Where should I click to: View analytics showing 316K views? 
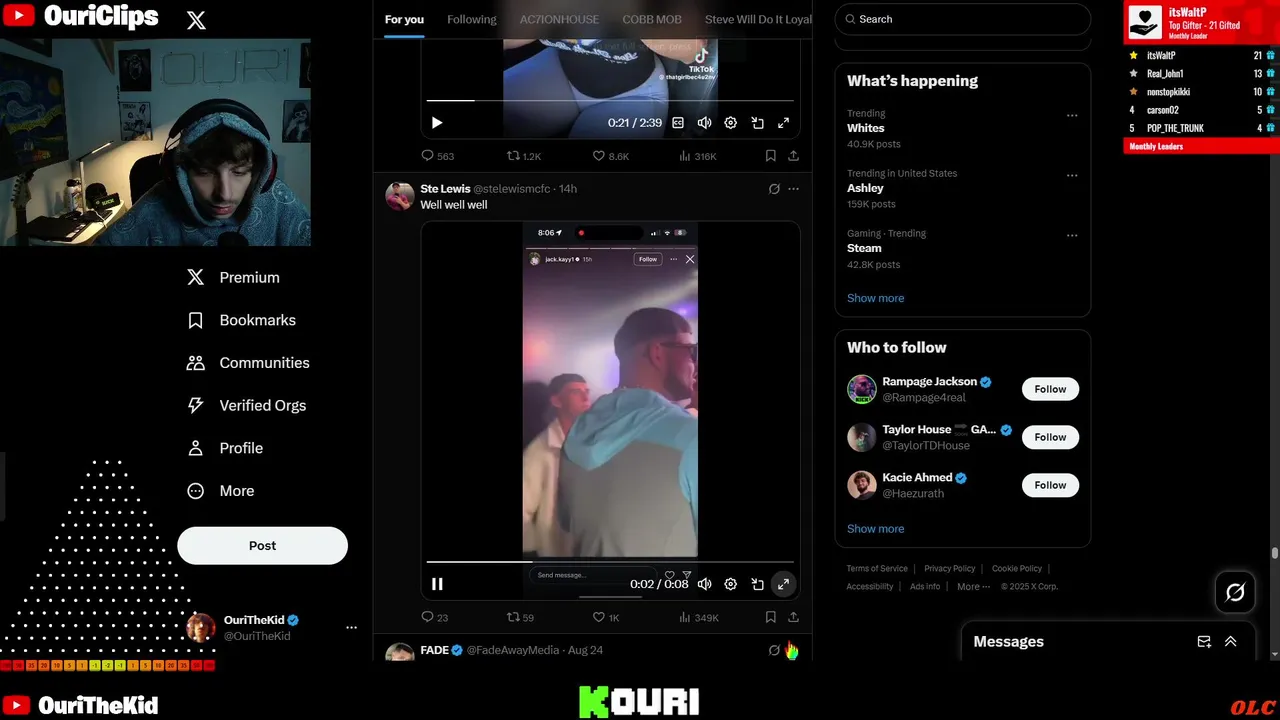[x=697, y=156]
